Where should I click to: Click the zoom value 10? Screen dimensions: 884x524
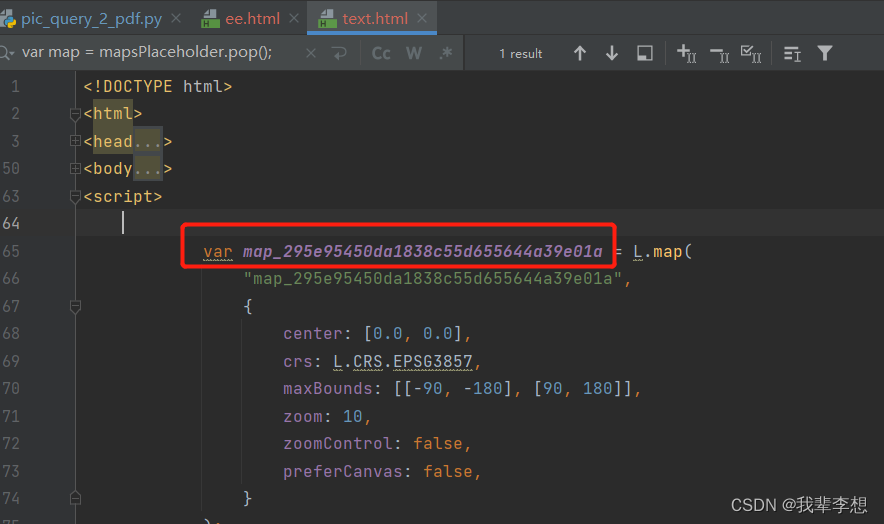tap(352, 417)
